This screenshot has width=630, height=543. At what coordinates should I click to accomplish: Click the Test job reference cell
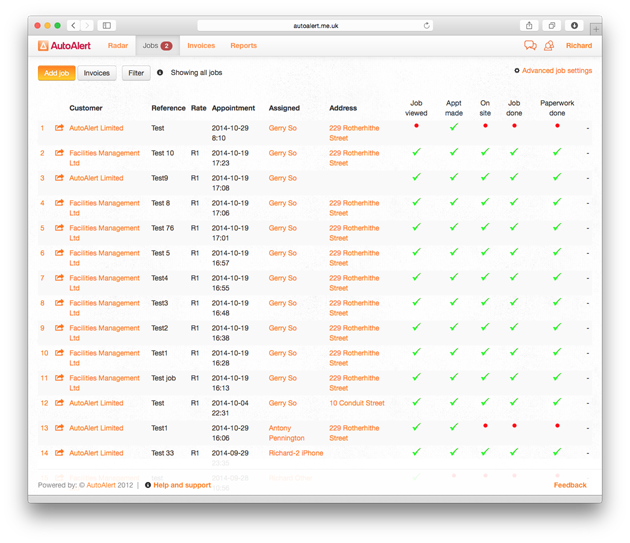pos(164,378)
